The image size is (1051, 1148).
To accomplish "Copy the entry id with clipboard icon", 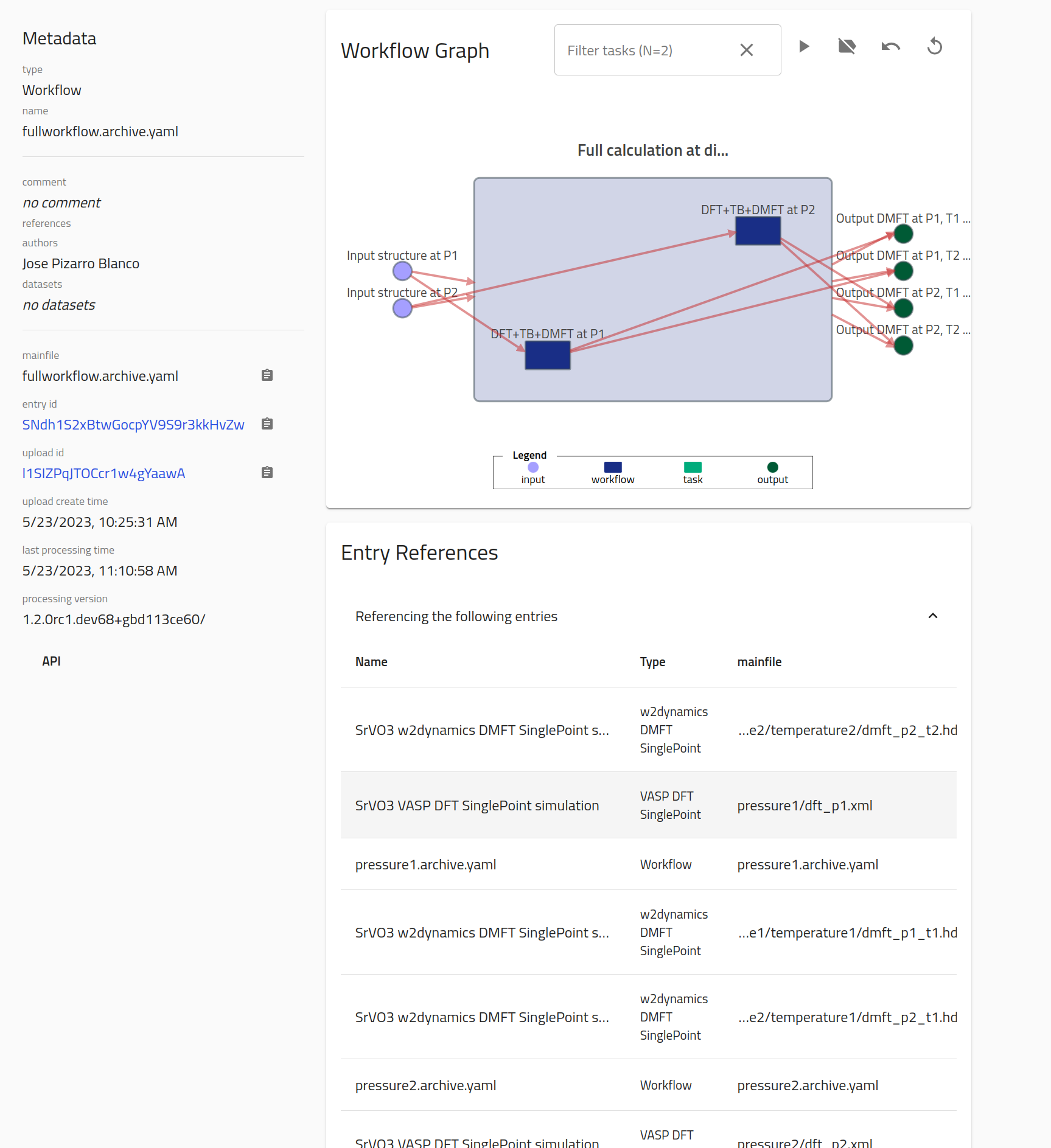I will click(x=267, y=424).
